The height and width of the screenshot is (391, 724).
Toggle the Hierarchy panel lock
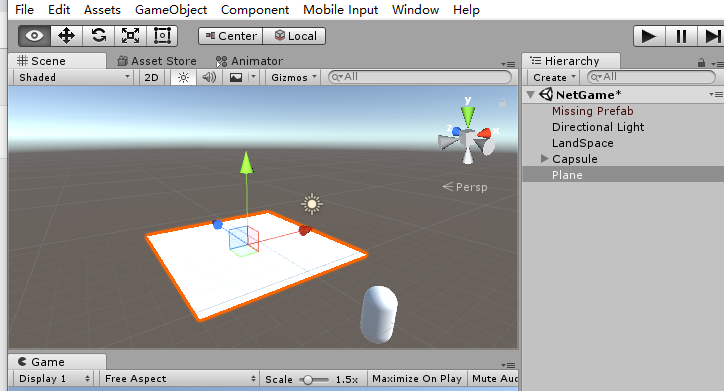pos(701,62)
